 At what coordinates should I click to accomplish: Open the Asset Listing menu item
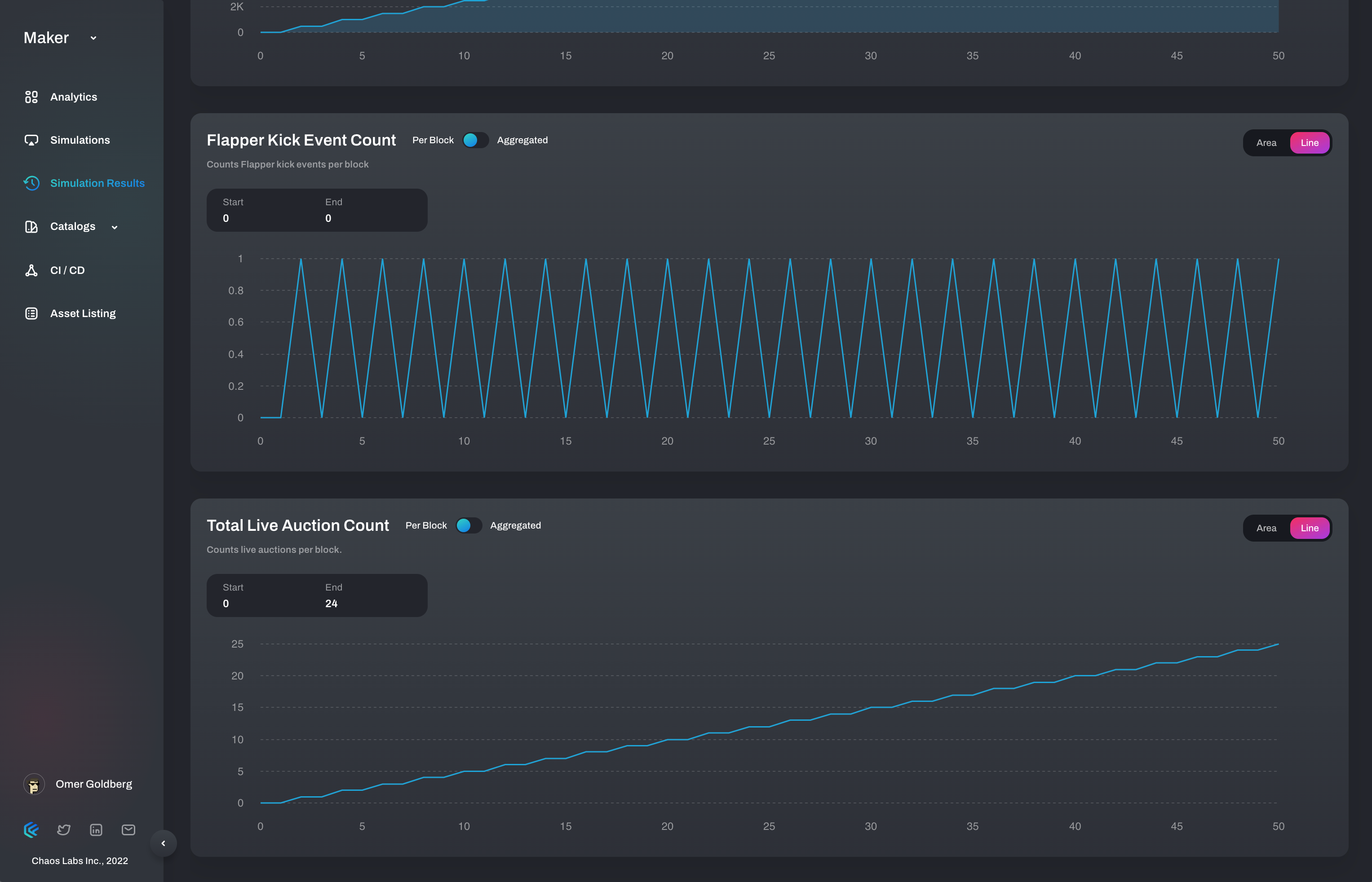pos(83,313)
